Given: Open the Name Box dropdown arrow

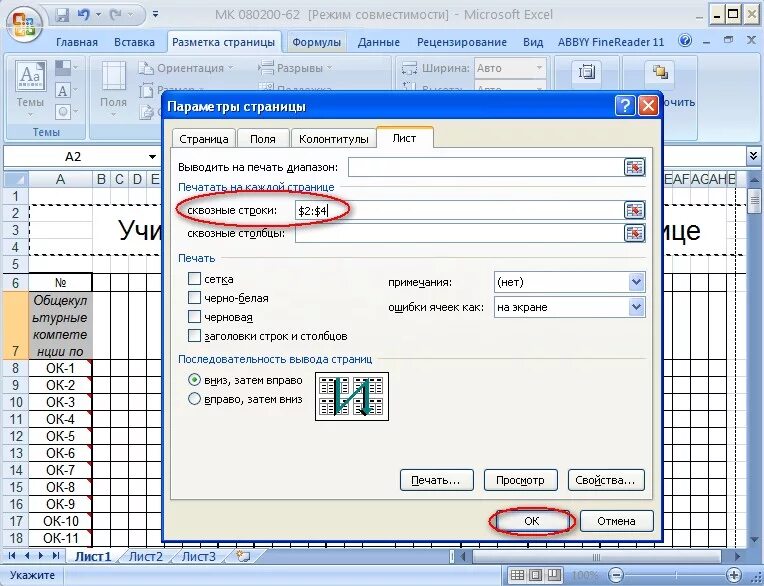Looking at the screenshot, I should point(152,156).
